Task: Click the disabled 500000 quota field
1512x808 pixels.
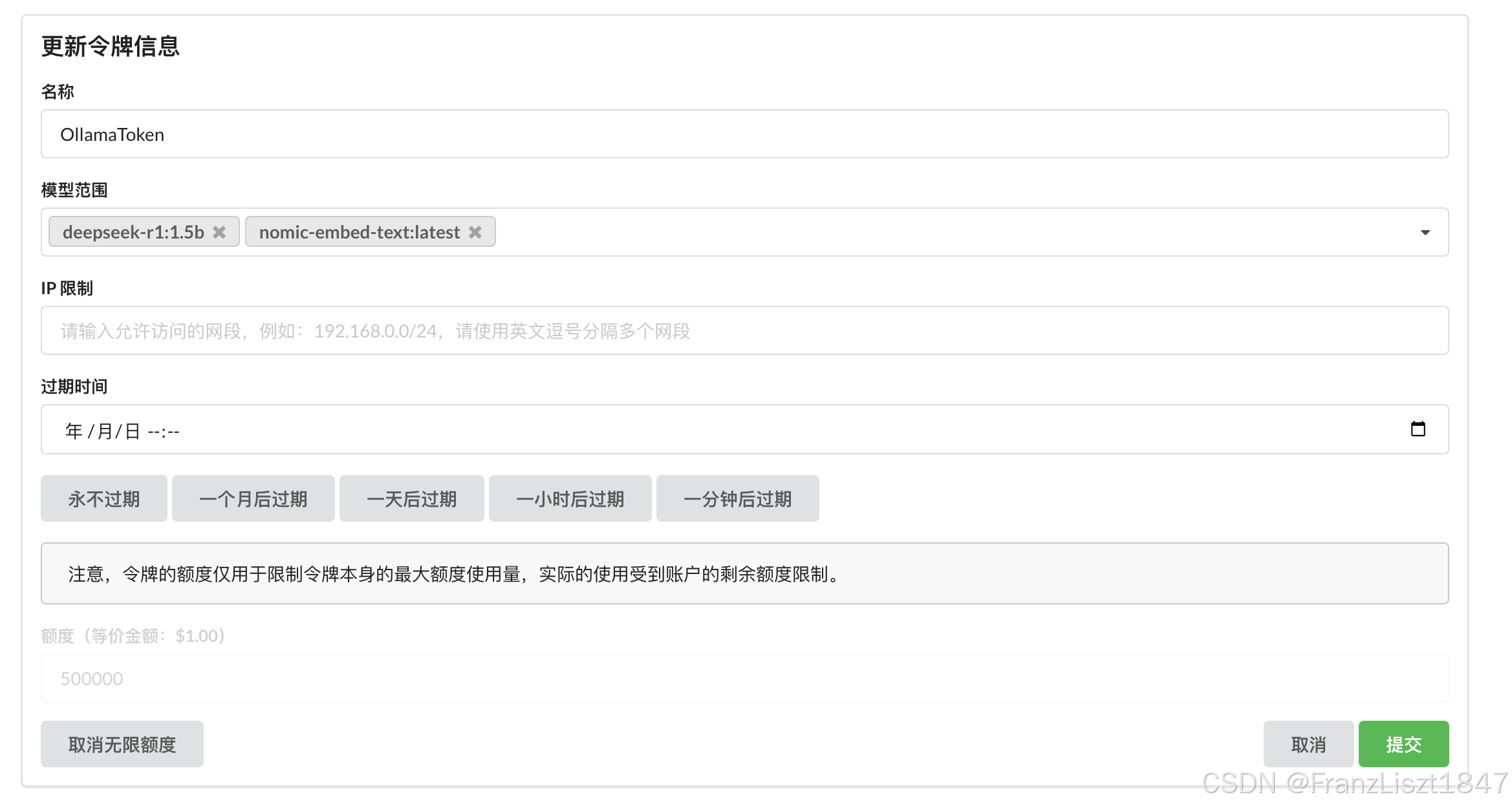Action: coord(744,679)
